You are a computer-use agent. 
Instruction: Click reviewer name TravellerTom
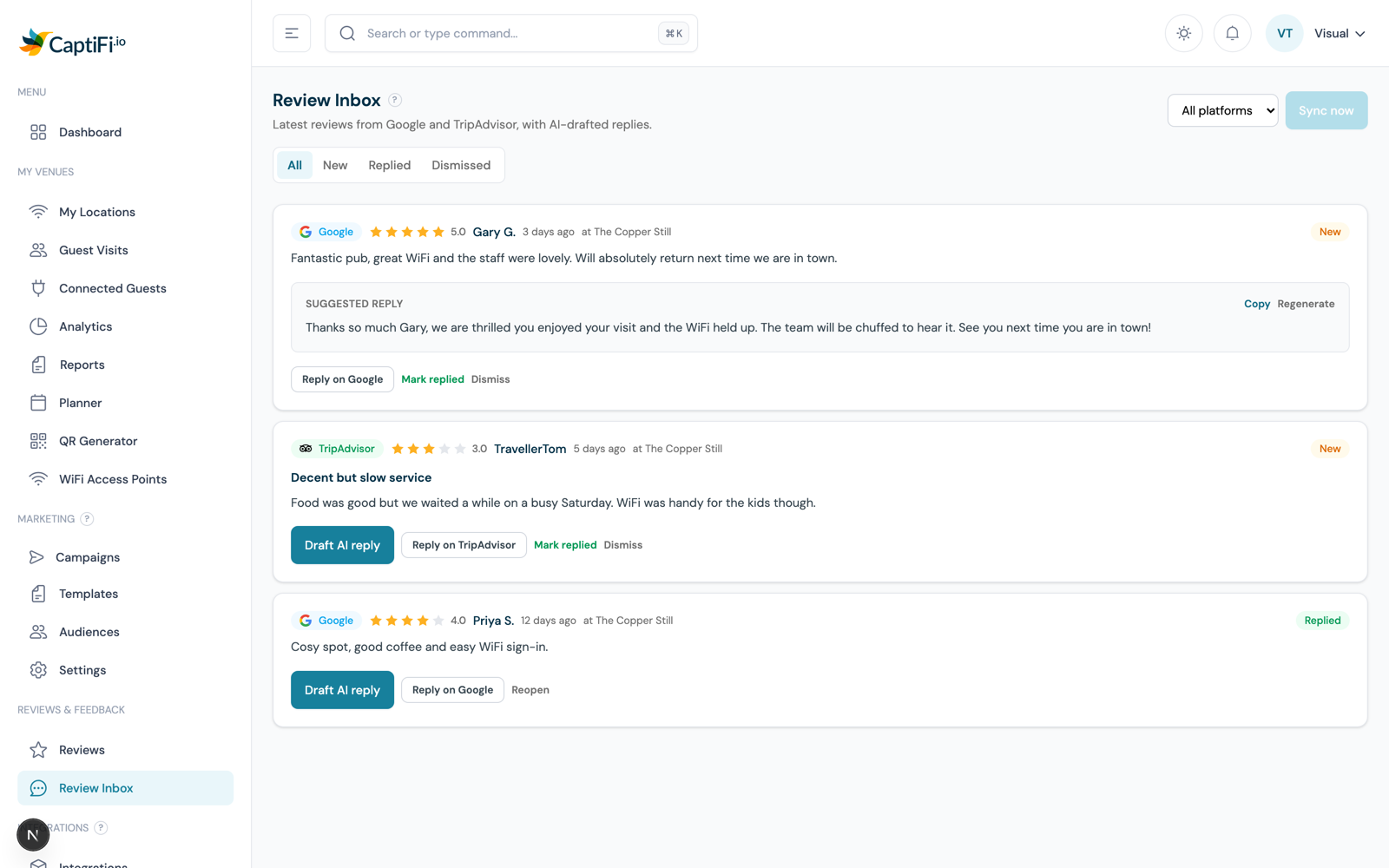click(x=530, y=449)
